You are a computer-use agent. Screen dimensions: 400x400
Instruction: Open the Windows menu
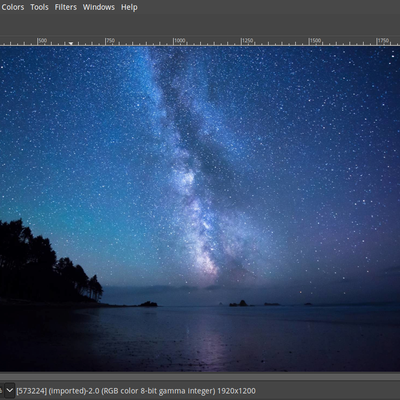(x=99, y=7)
